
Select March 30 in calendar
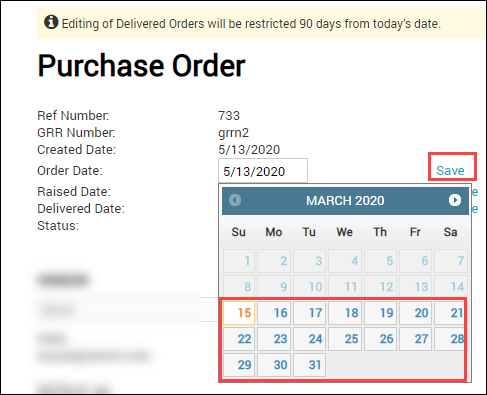[x=274, y=365]
